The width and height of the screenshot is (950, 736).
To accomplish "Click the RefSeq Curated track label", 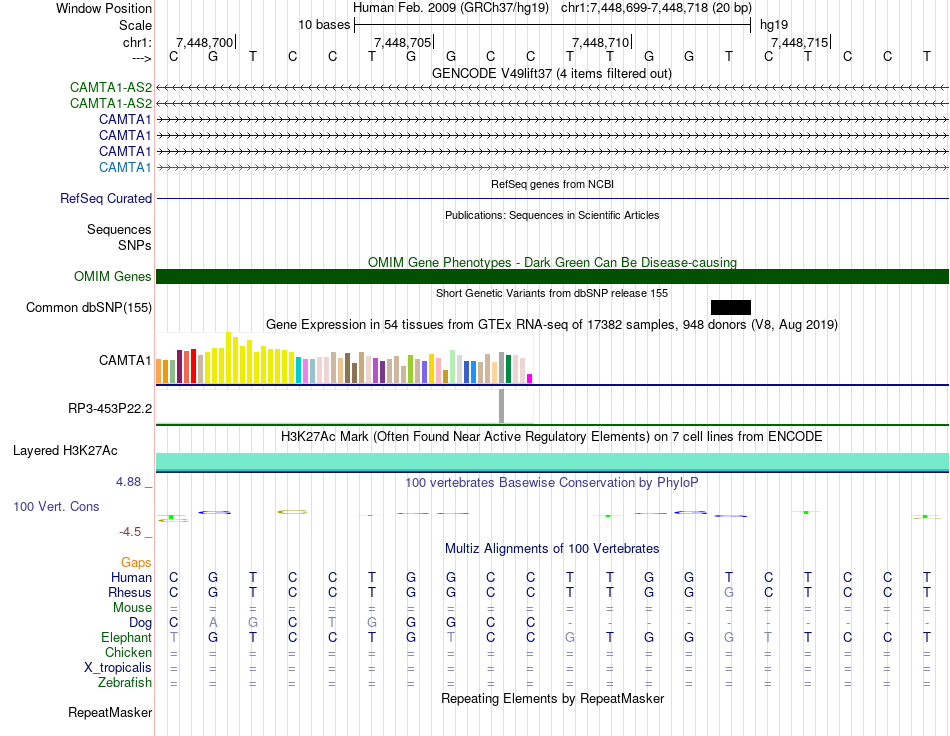I will (x=106, y=199).
